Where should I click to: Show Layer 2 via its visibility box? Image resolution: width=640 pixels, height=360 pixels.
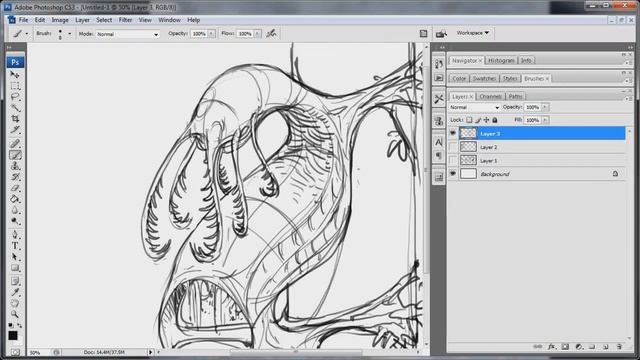pos(453,147)
